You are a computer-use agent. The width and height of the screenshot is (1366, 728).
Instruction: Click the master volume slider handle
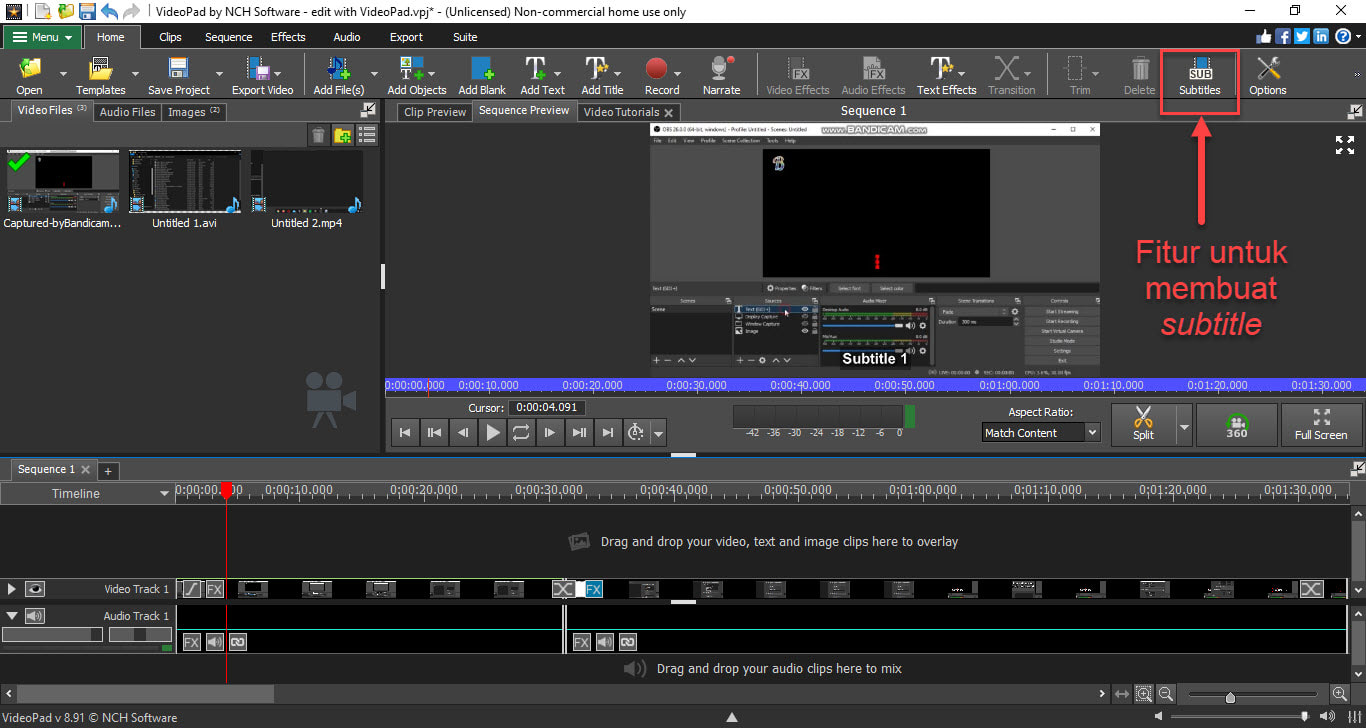tap(1304, 716)
